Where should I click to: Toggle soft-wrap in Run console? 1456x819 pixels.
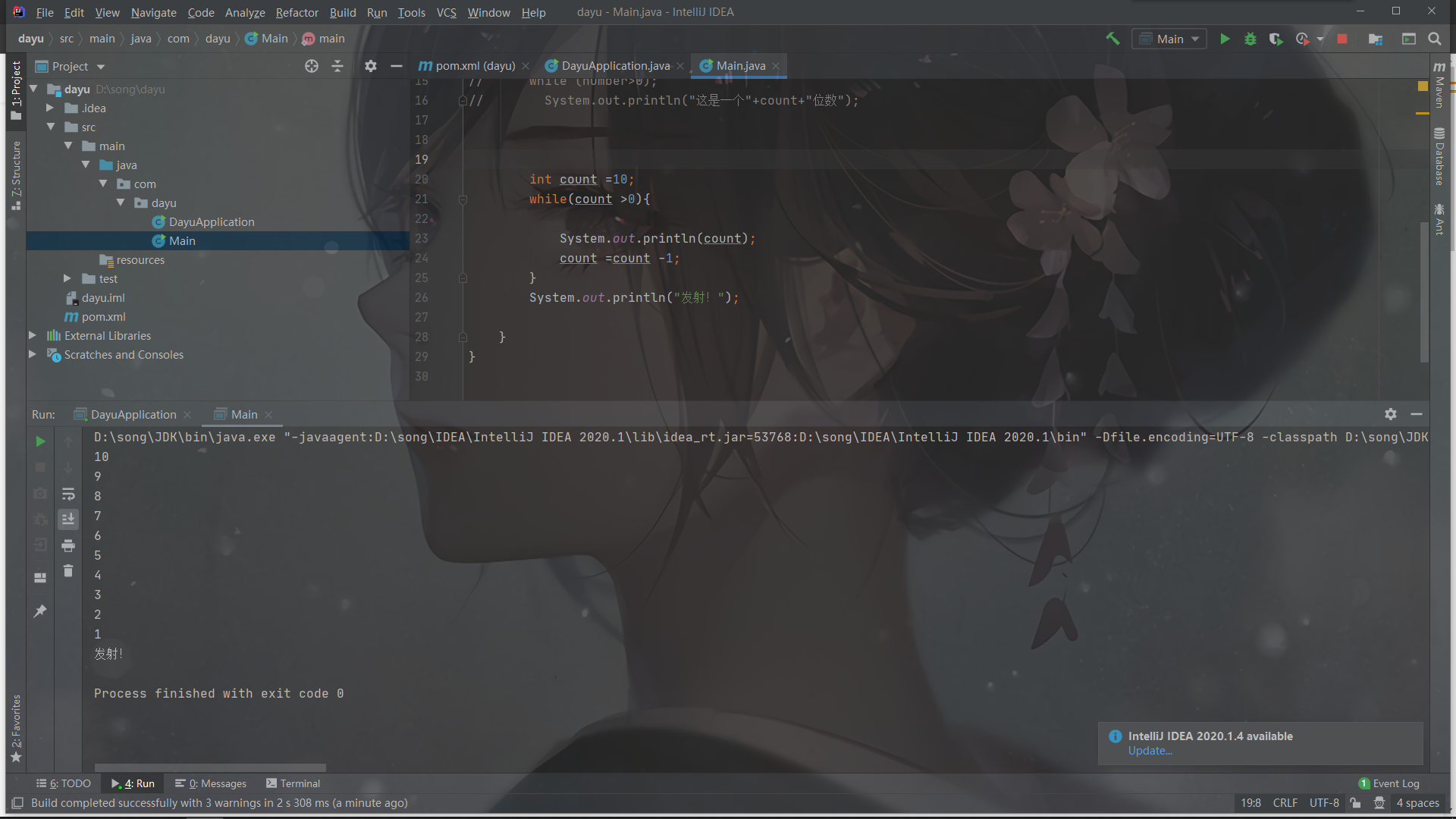click(68, 494)
